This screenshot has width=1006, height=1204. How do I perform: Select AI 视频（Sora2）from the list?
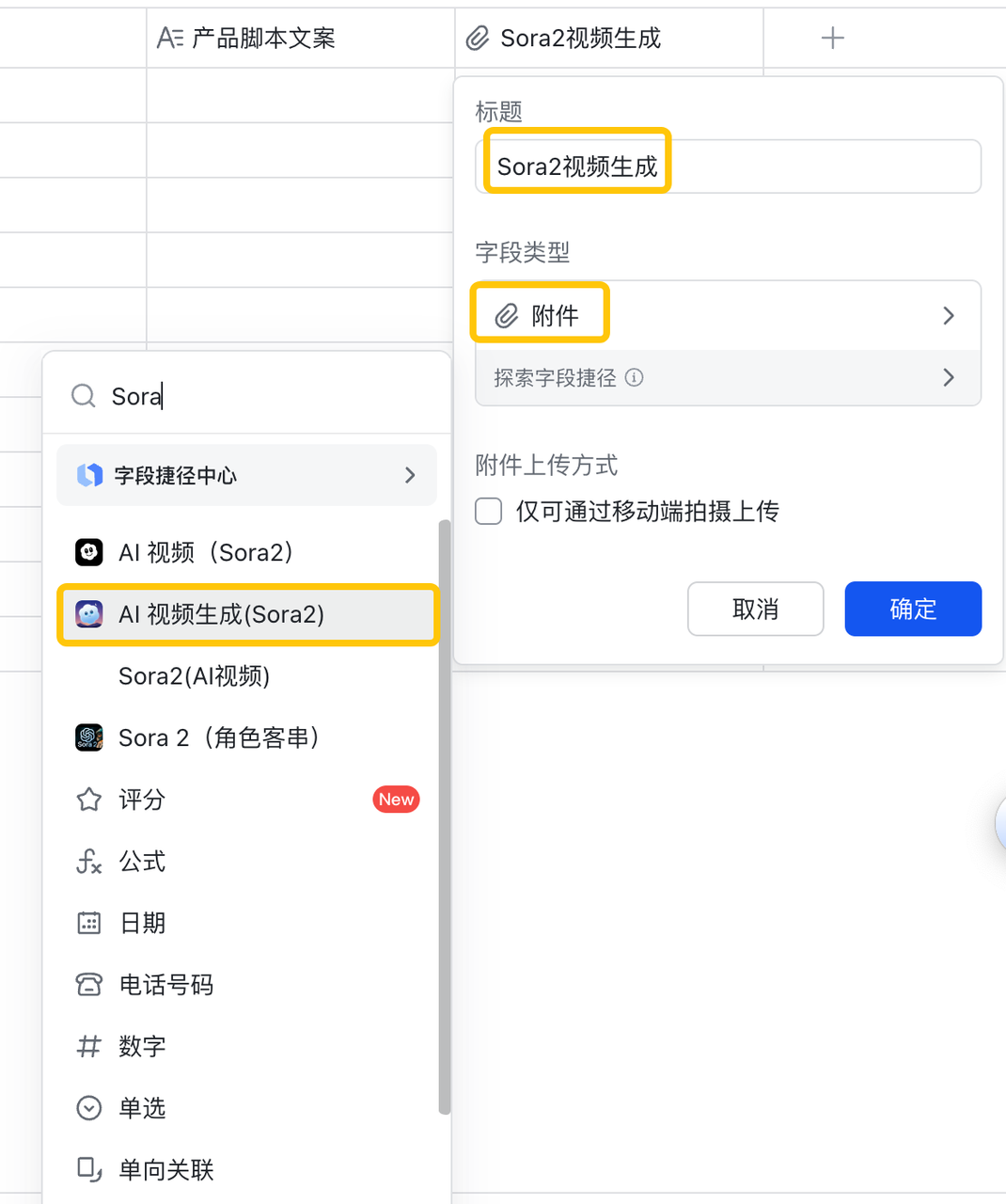246,552
